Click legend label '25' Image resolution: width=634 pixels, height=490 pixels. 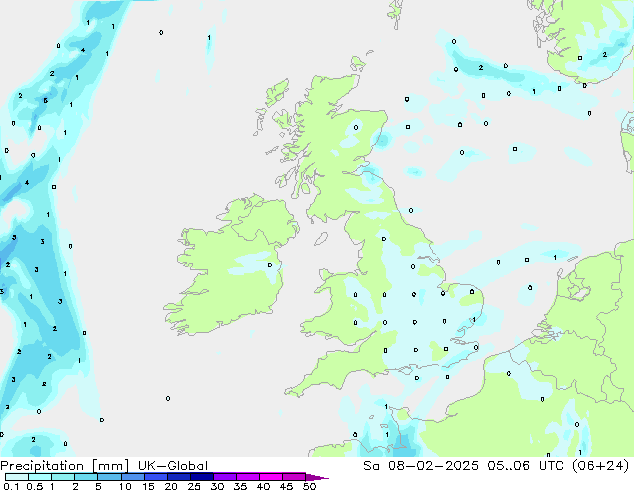coord(194,486)
